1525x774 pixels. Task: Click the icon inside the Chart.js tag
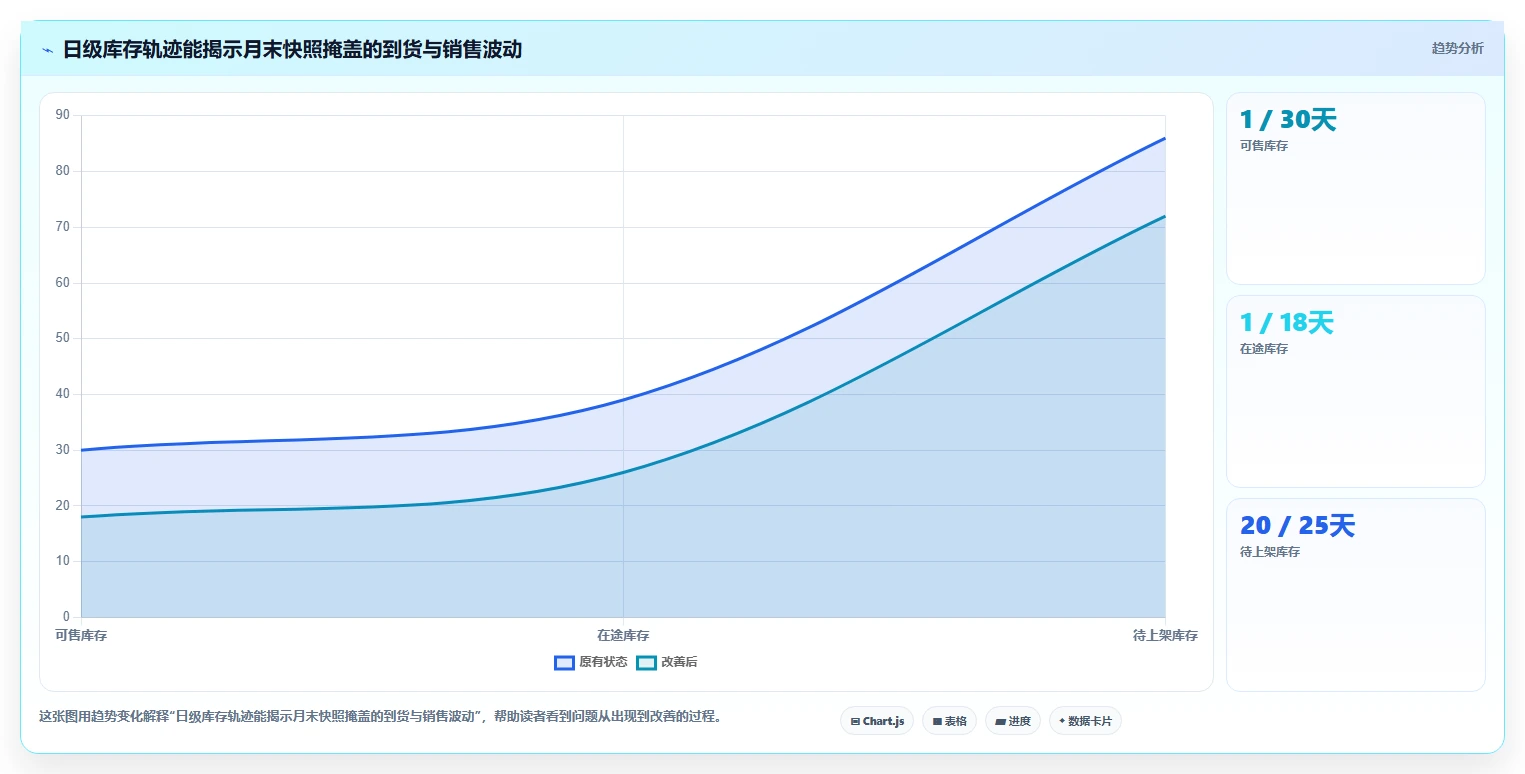pyautogui.click(x=855, y=721)
